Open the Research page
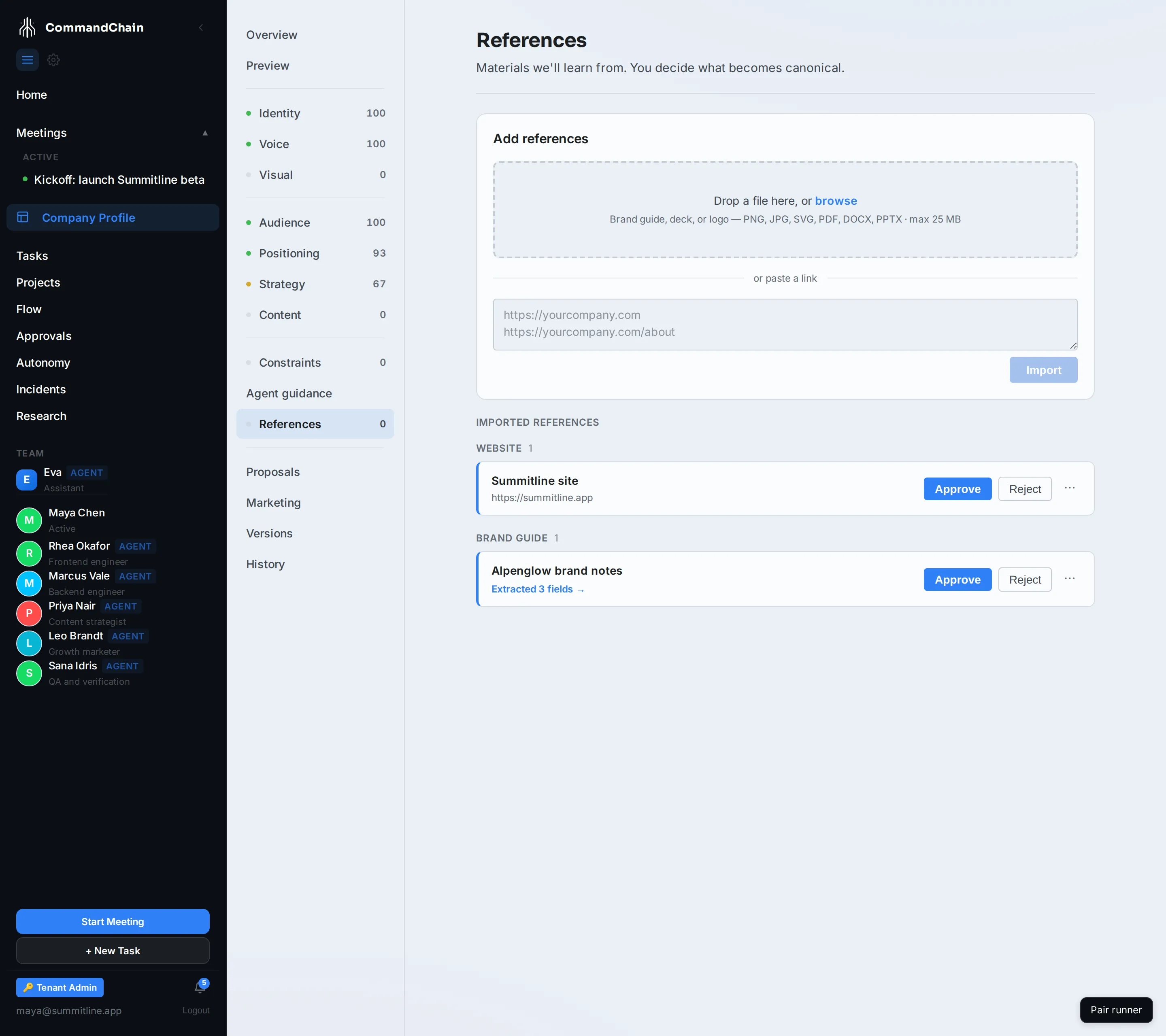 41,416
